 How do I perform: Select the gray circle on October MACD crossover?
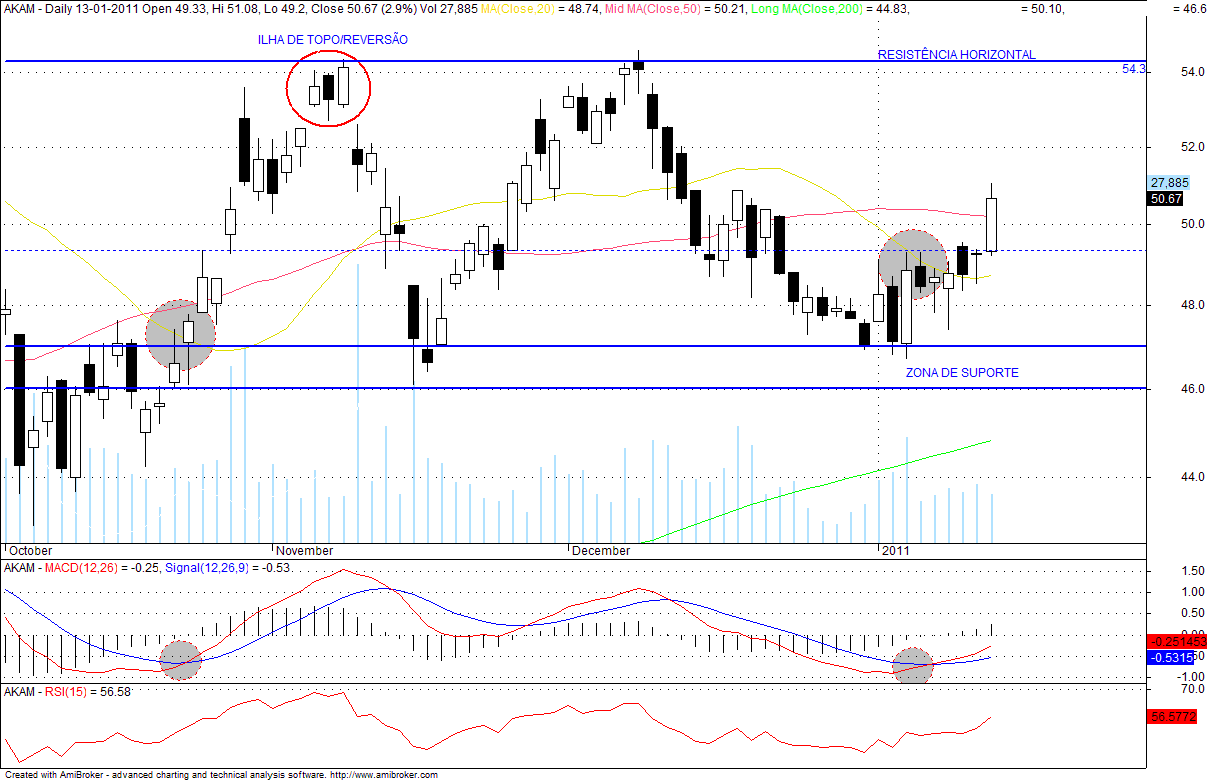pyautogui.click(x=182, y=661)
